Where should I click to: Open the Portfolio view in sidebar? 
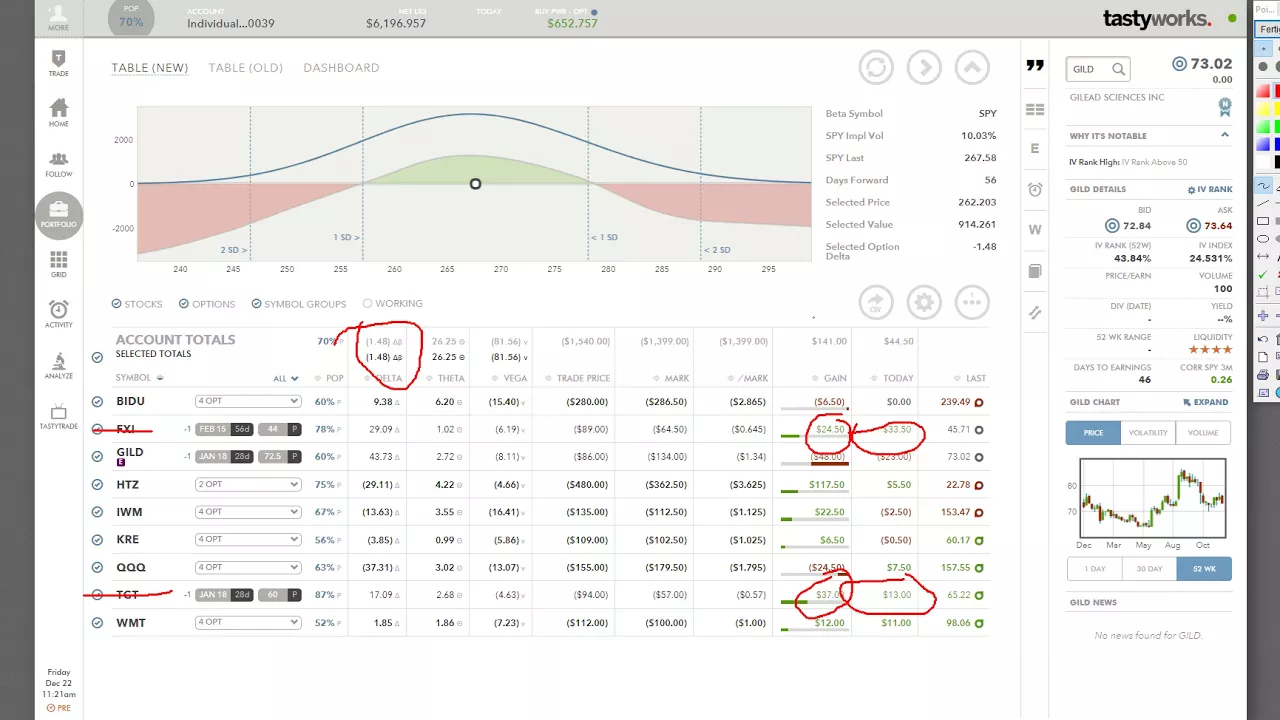tap(59, 215)
